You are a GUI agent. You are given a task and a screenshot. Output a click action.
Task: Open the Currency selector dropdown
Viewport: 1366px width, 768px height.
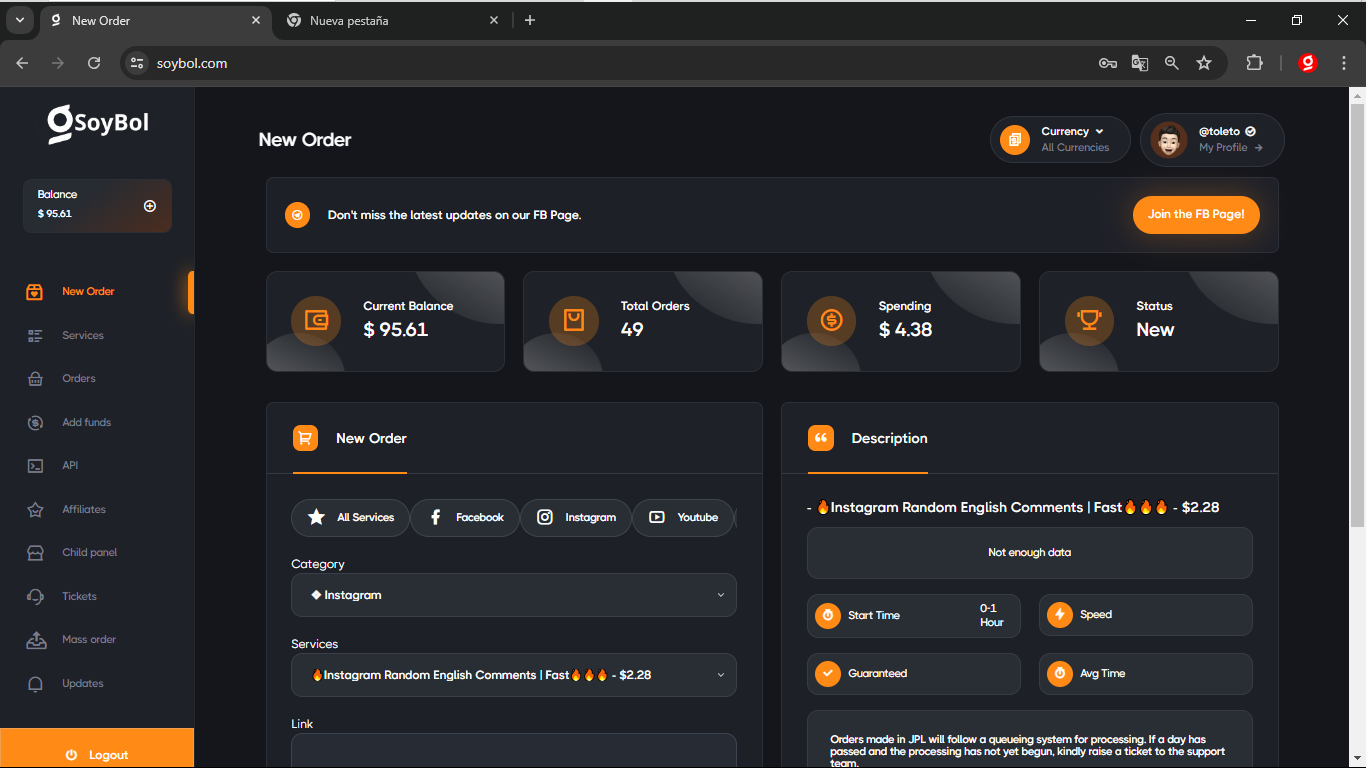click(1061, 139)
